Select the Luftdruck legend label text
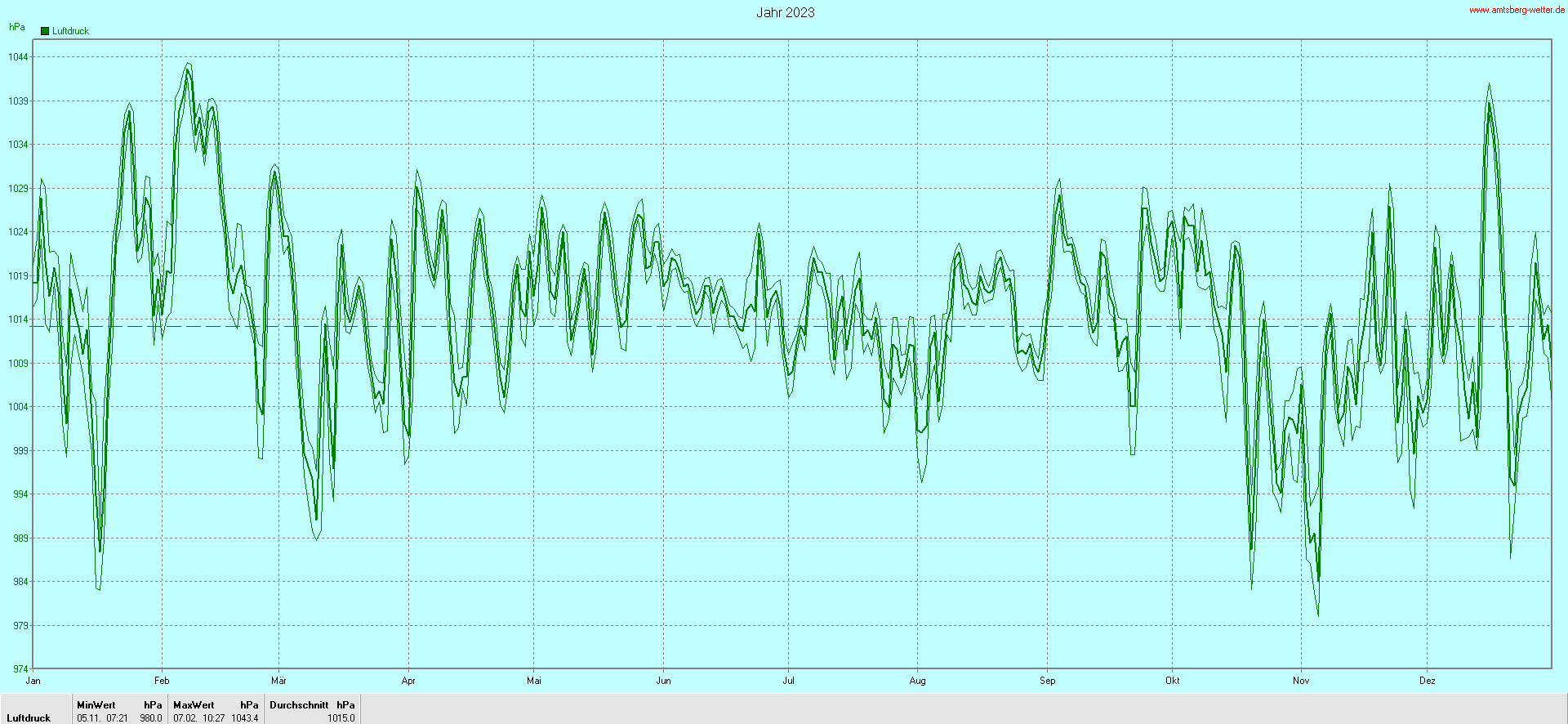Screen dimensions: 1568x724 click(70, 31)
